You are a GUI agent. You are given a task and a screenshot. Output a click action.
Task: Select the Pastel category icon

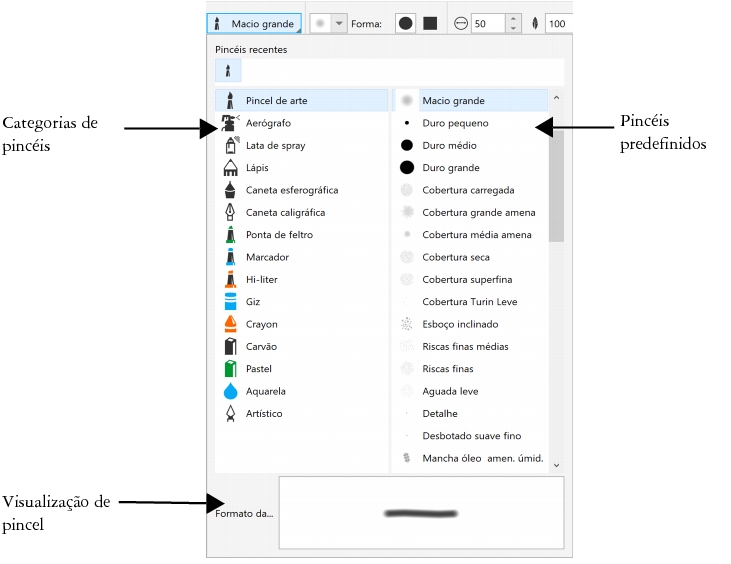(230, 369)
